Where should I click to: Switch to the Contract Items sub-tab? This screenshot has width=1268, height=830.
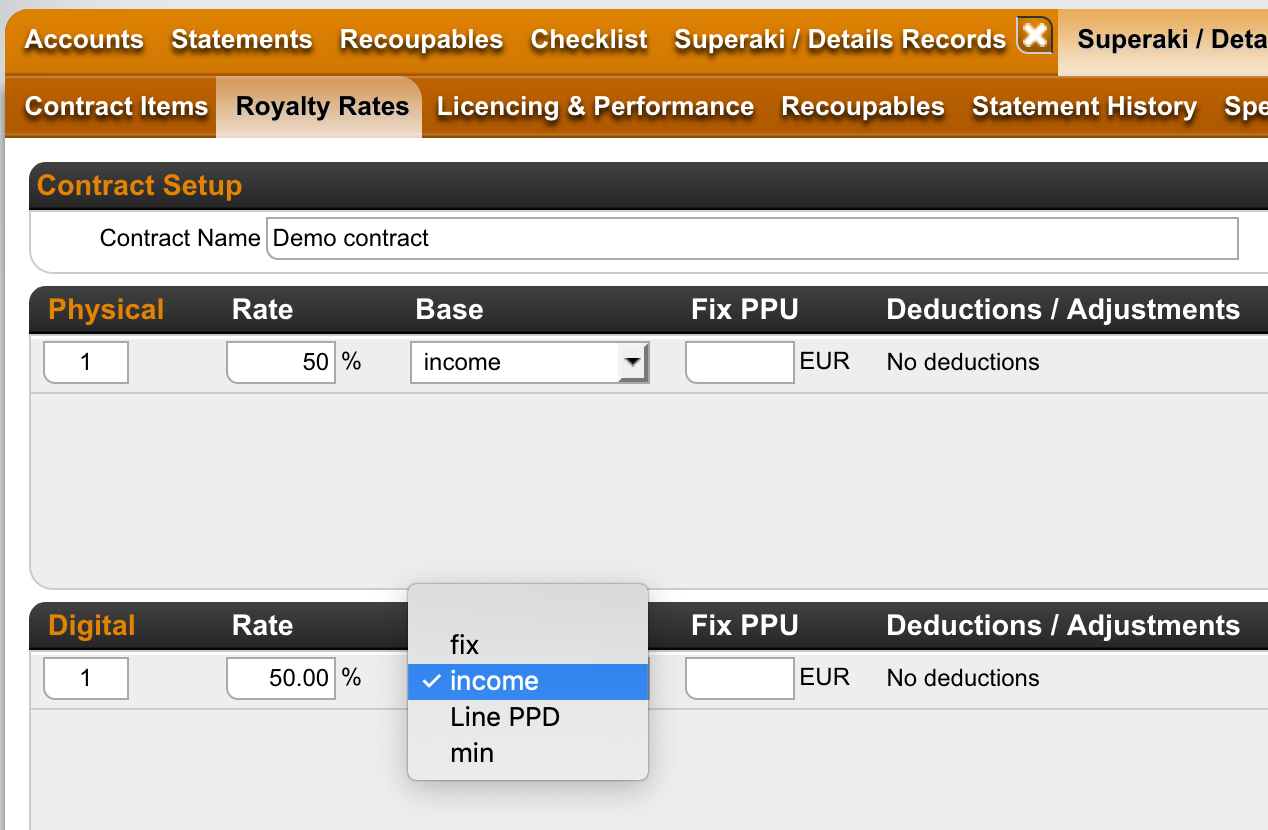[x=116, y=106]
